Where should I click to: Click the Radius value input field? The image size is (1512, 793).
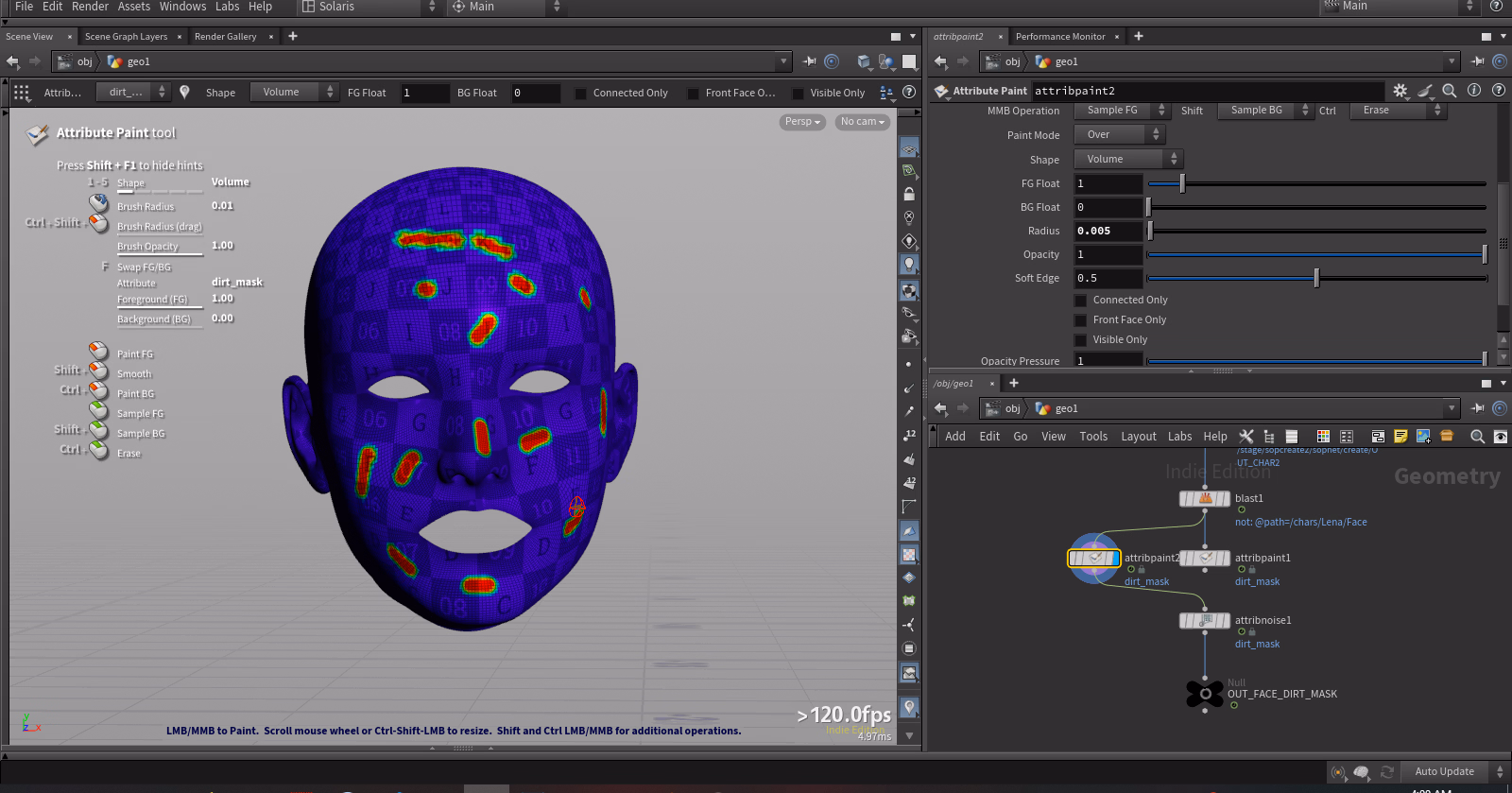(x=1108, y=231)
